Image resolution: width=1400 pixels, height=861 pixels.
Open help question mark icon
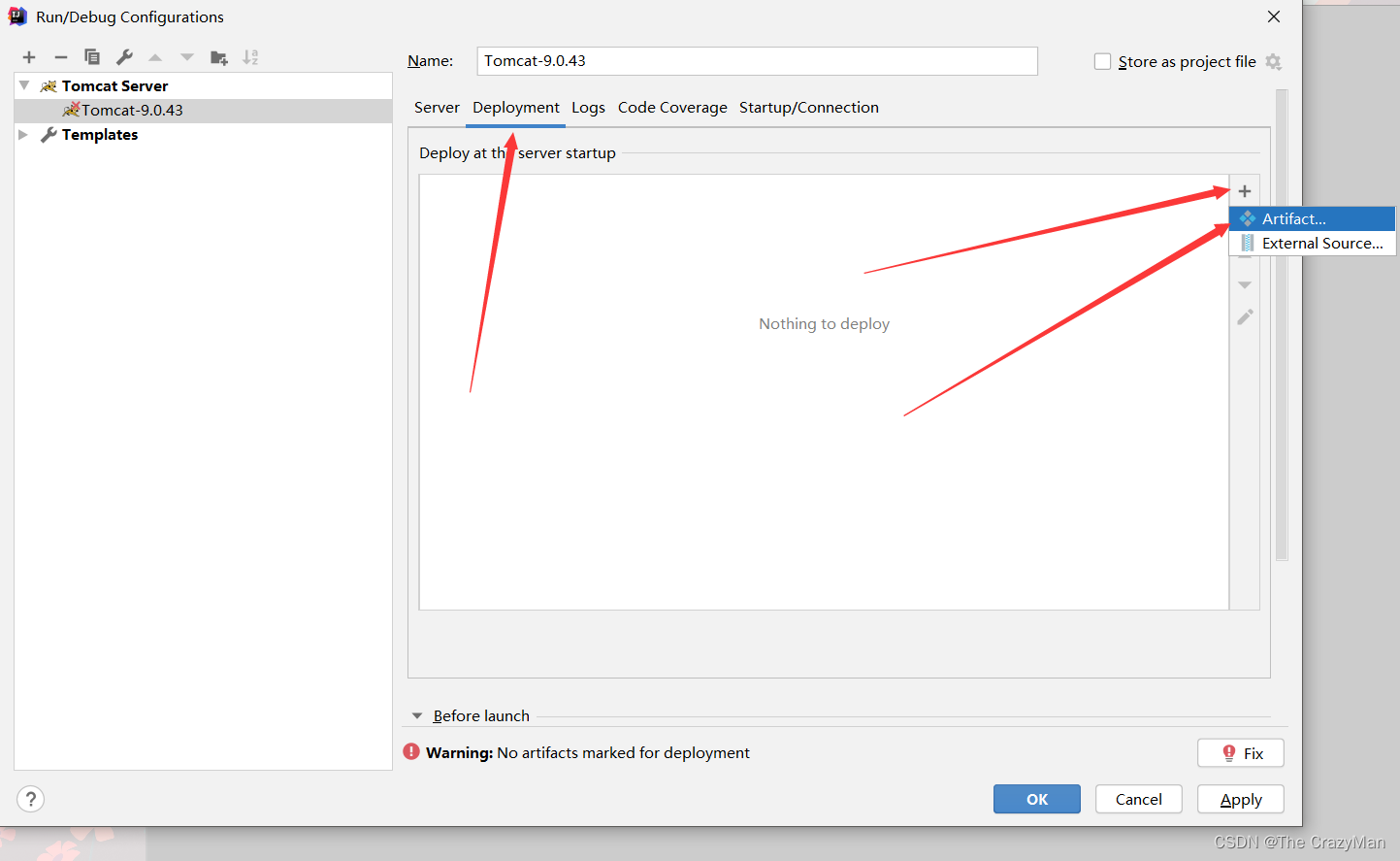[31, 799]
